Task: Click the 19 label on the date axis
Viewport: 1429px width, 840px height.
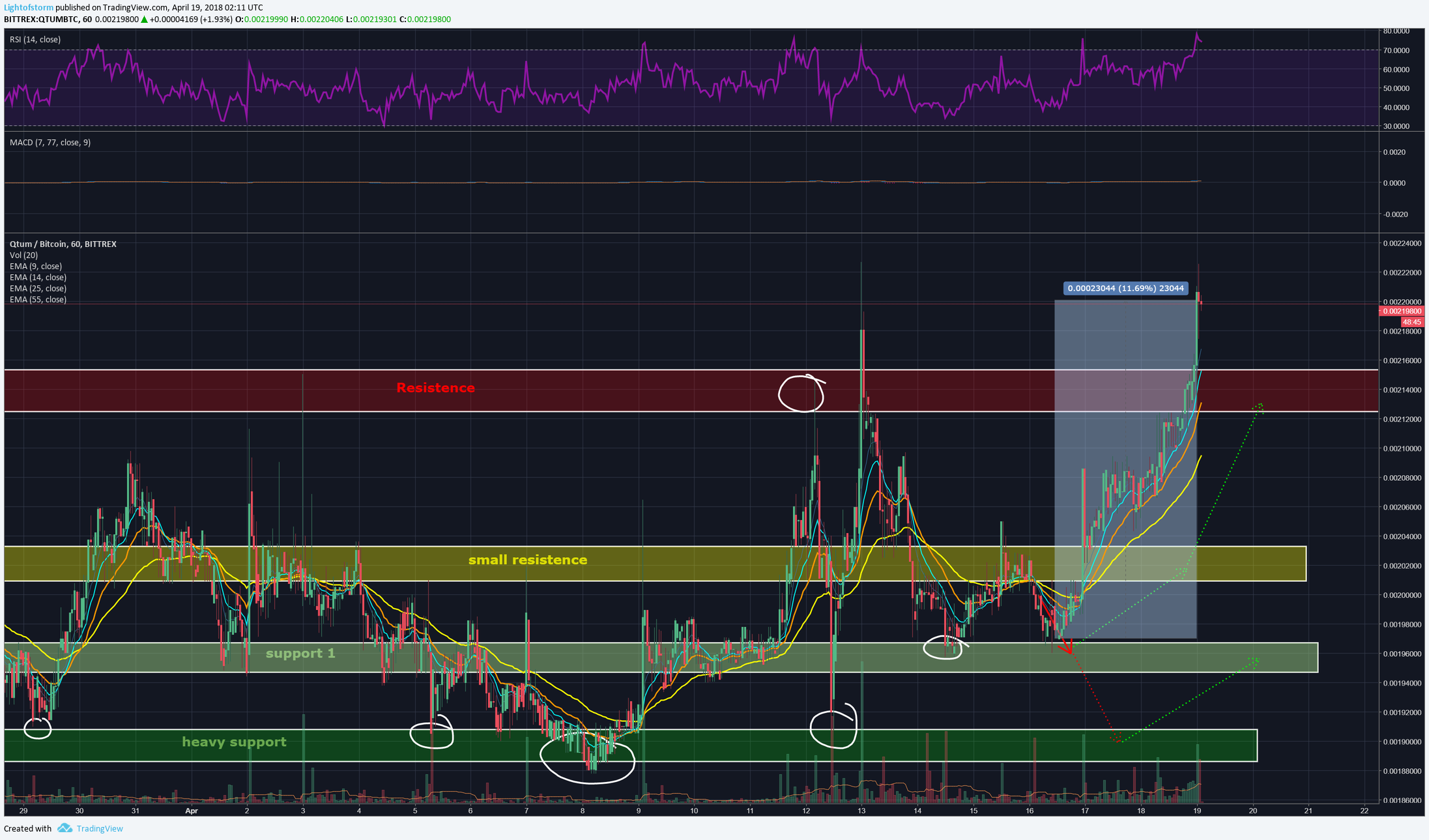Action: [x=1197, y=811]
